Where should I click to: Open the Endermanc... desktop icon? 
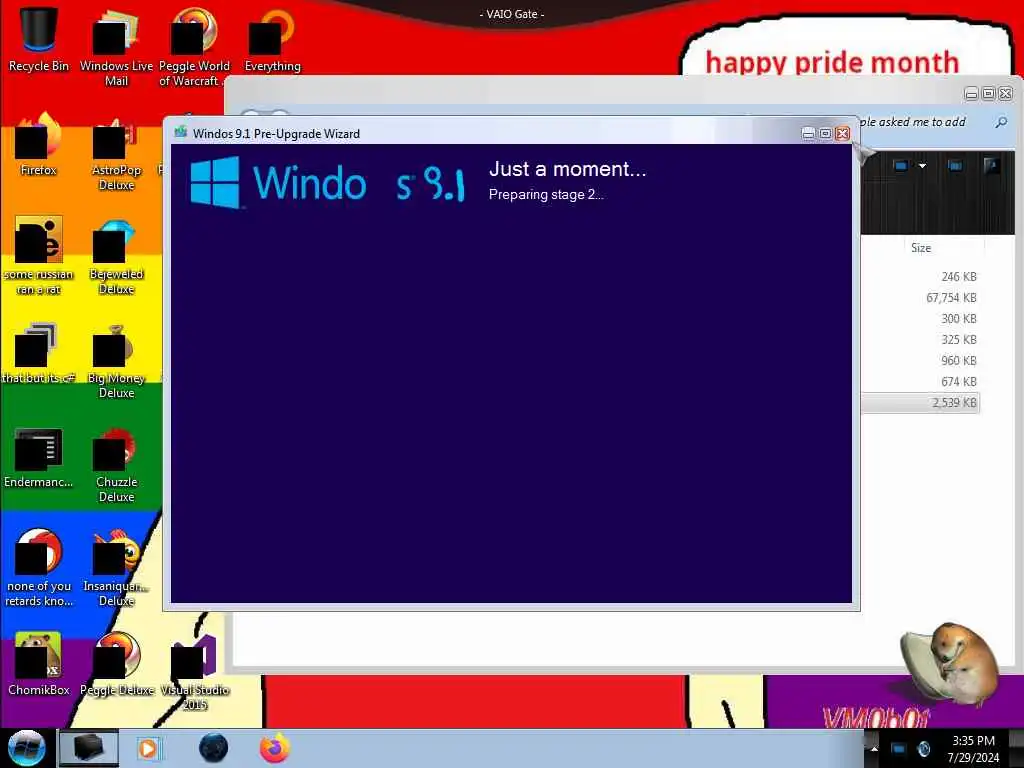click(39, 458)
